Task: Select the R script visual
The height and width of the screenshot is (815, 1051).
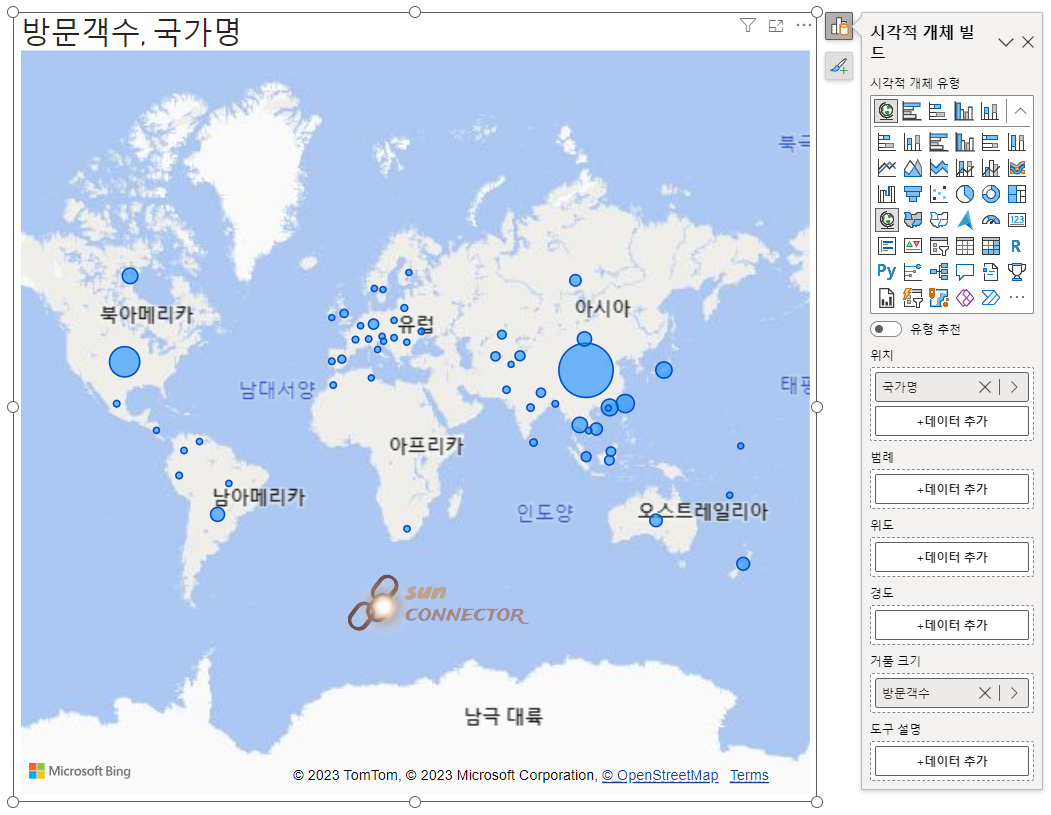Action: pos(1017,246)
